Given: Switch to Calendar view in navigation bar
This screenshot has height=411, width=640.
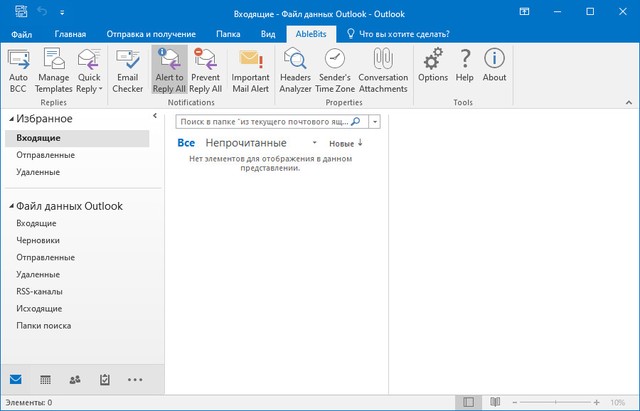Looking at the screenshot, I should click(45, 380).
